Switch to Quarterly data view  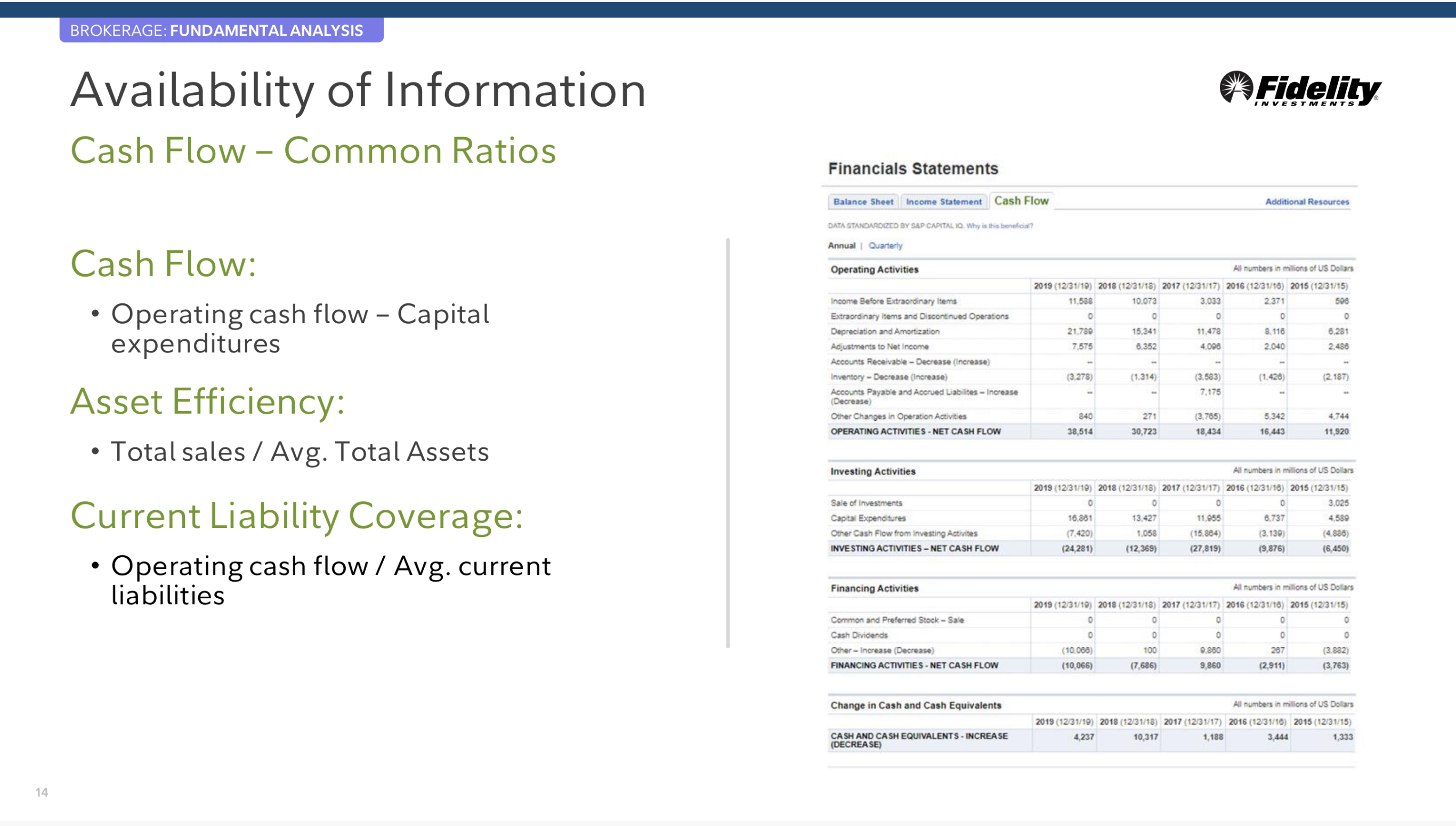pyautogui.click(x=885, y=246)
